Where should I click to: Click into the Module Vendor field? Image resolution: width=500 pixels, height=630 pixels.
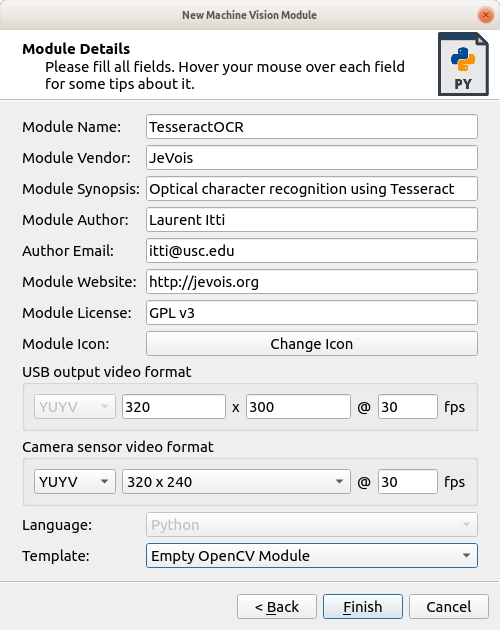(x=312, y=158)
